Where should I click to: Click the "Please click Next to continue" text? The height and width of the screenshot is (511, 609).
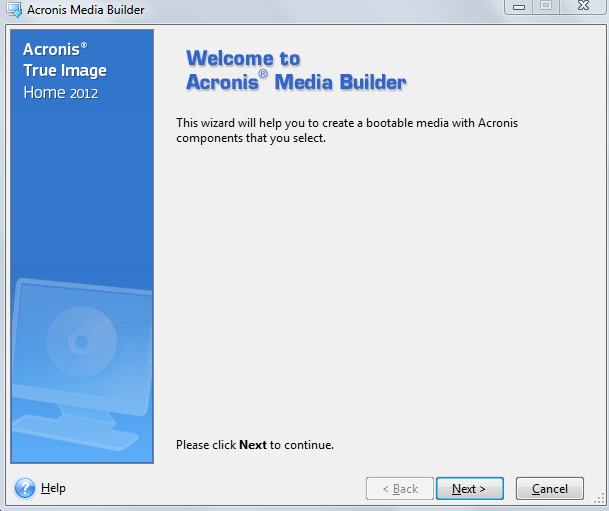click(x=255, y=445)
